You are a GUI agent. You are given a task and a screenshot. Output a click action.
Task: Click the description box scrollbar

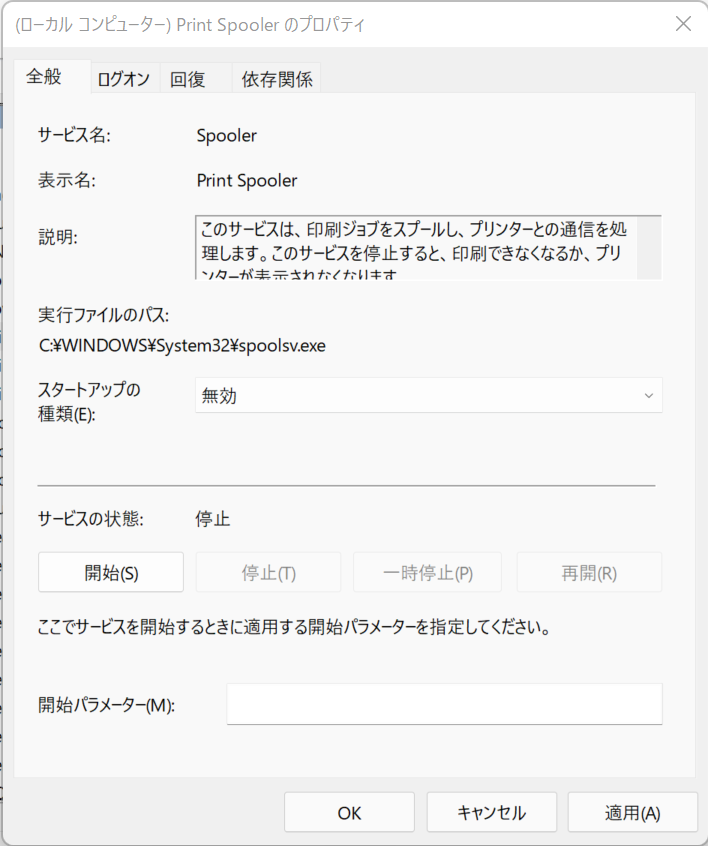coord(649,248)
